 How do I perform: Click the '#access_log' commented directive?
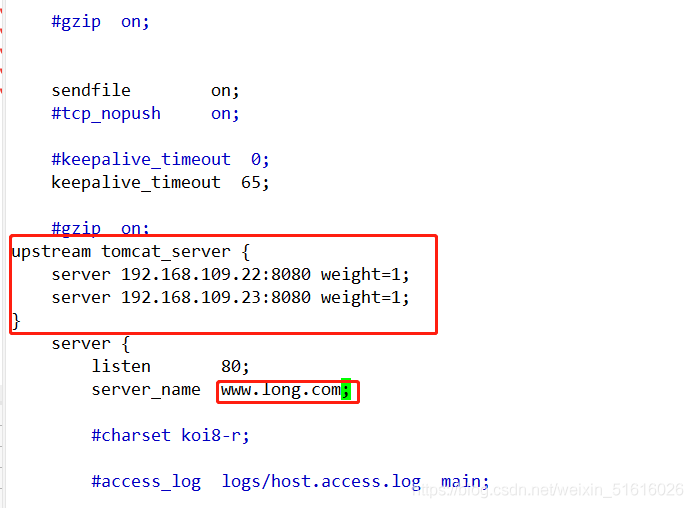point(146,481)
